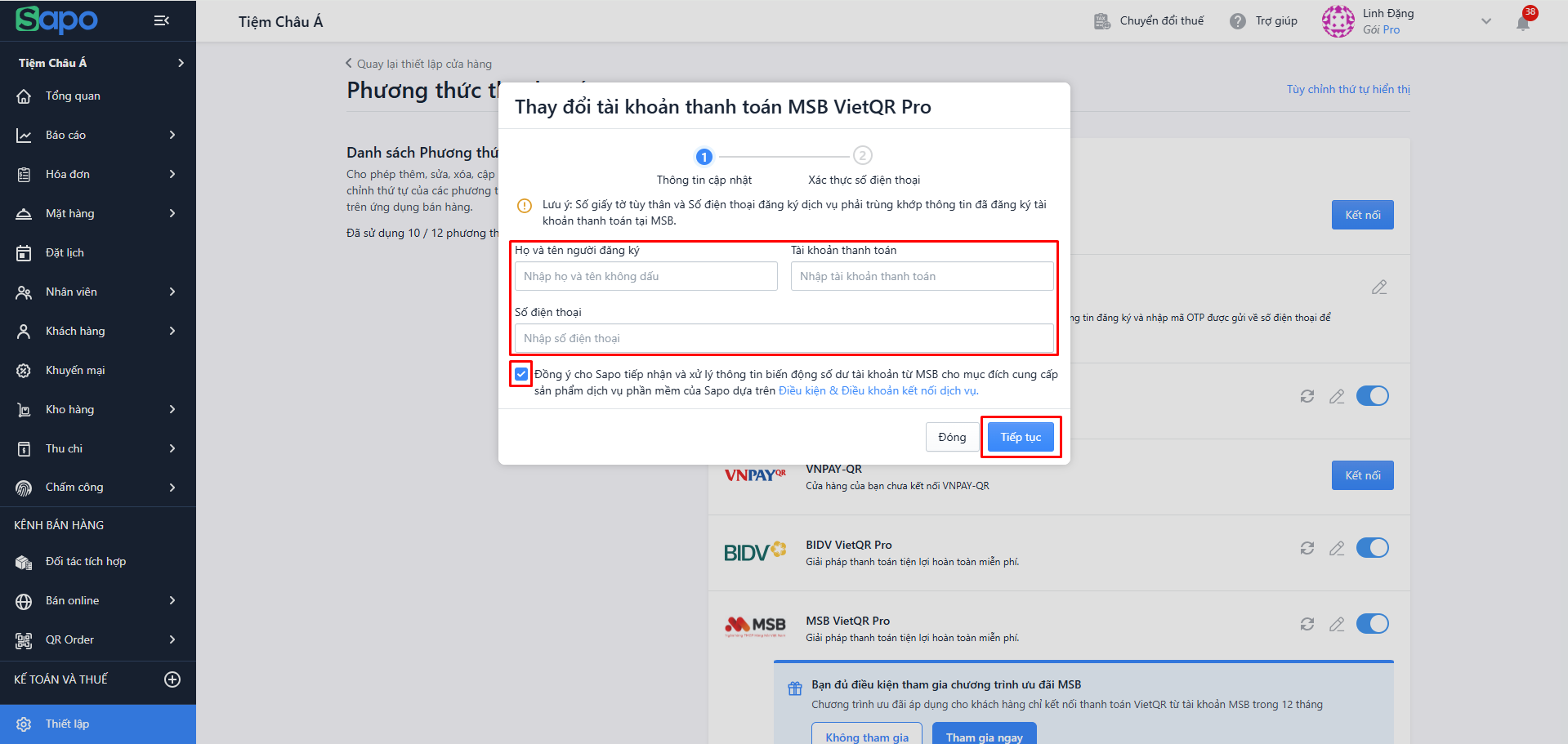Click the BIDV VietQR Pro refresh icon
Image resolution: width=1568 pixels, height=744 pixels.
click(x=1307, y=548)
